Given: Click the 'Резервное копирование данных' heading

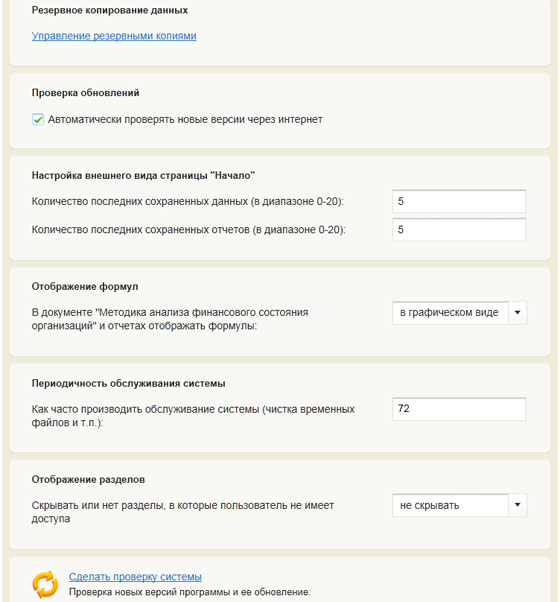Looking at the screenshot, I should (x=110, y=10).
